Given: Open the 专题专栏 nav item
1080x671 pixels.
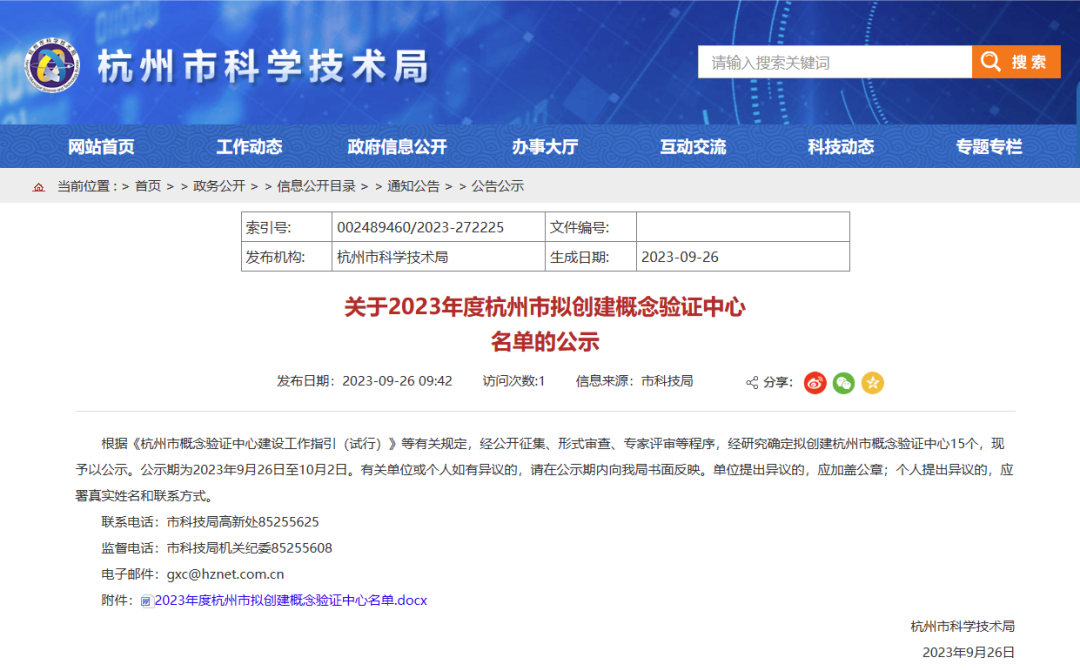Looking at the screenshot, I should 989,147.
